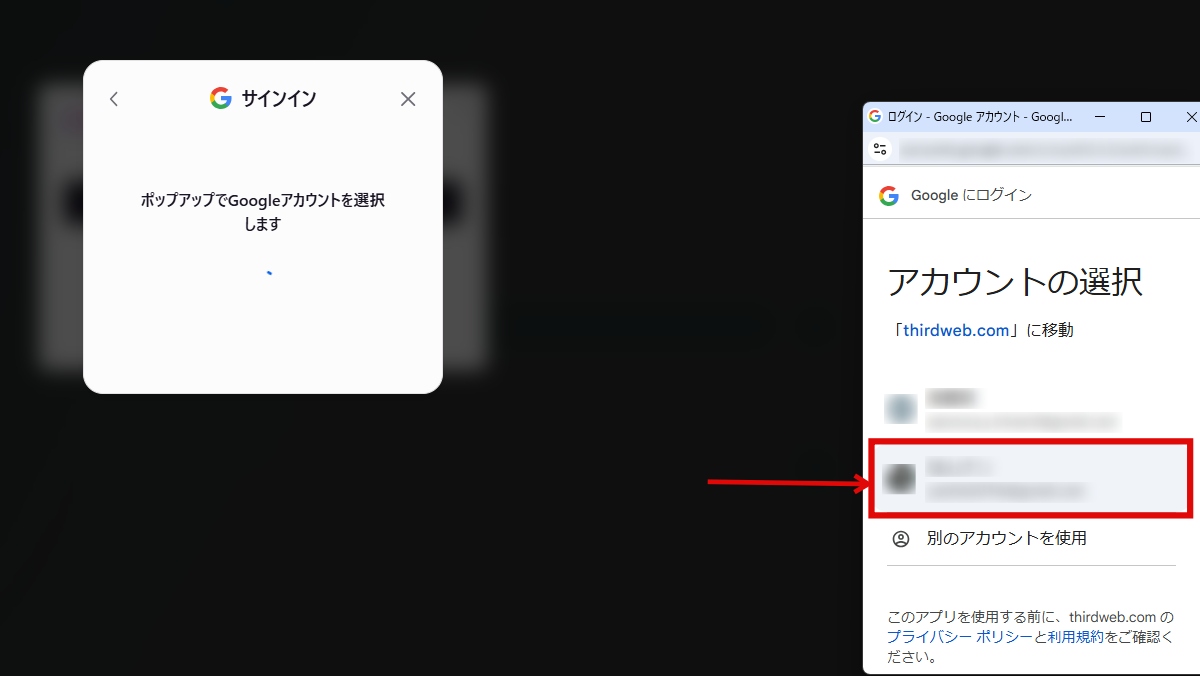1200x676 pixels.
Task: Click the ポップアップでGoogleアカウントを選択 message
Action: point(263,212)
